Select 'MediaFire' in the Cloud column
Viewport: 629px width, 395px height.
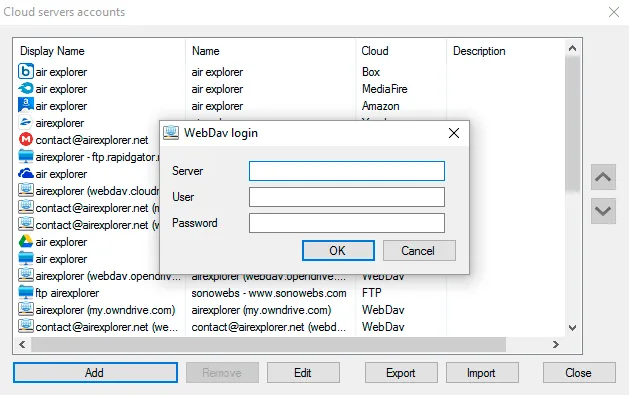tap(385, 89)
